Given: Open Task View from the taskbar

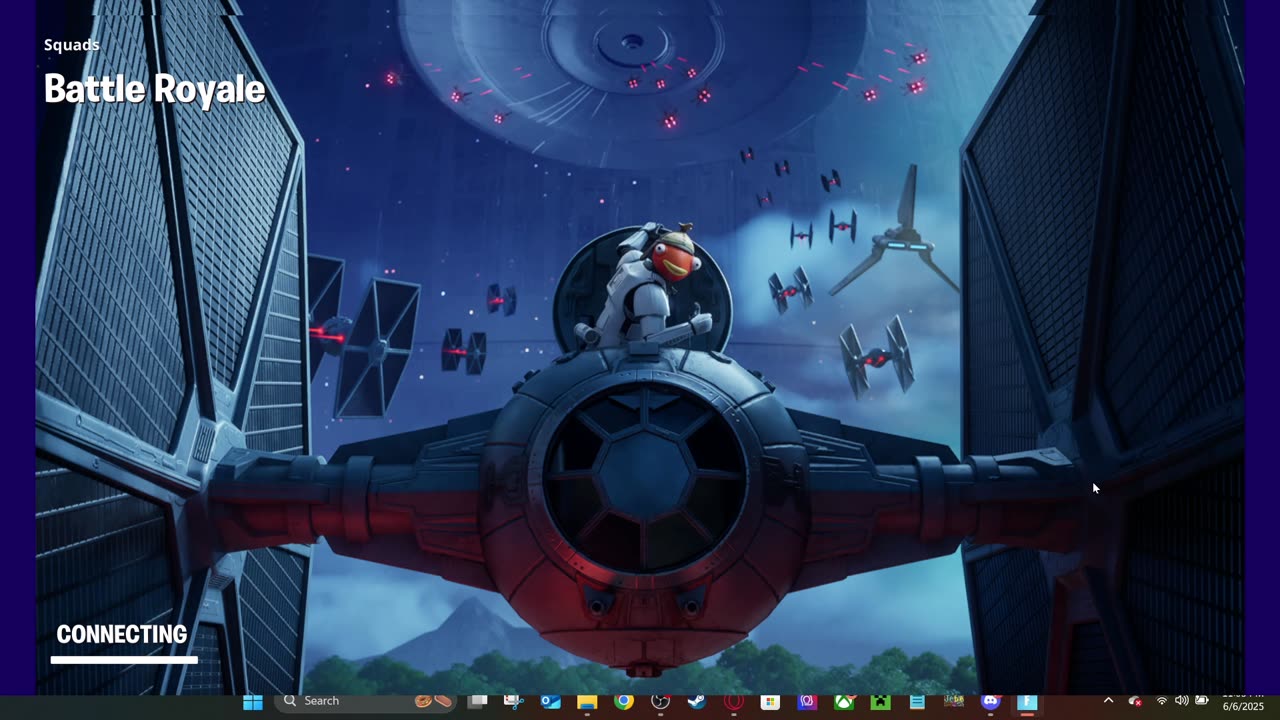Looking at the screenshot, I should tap(478, 702).
